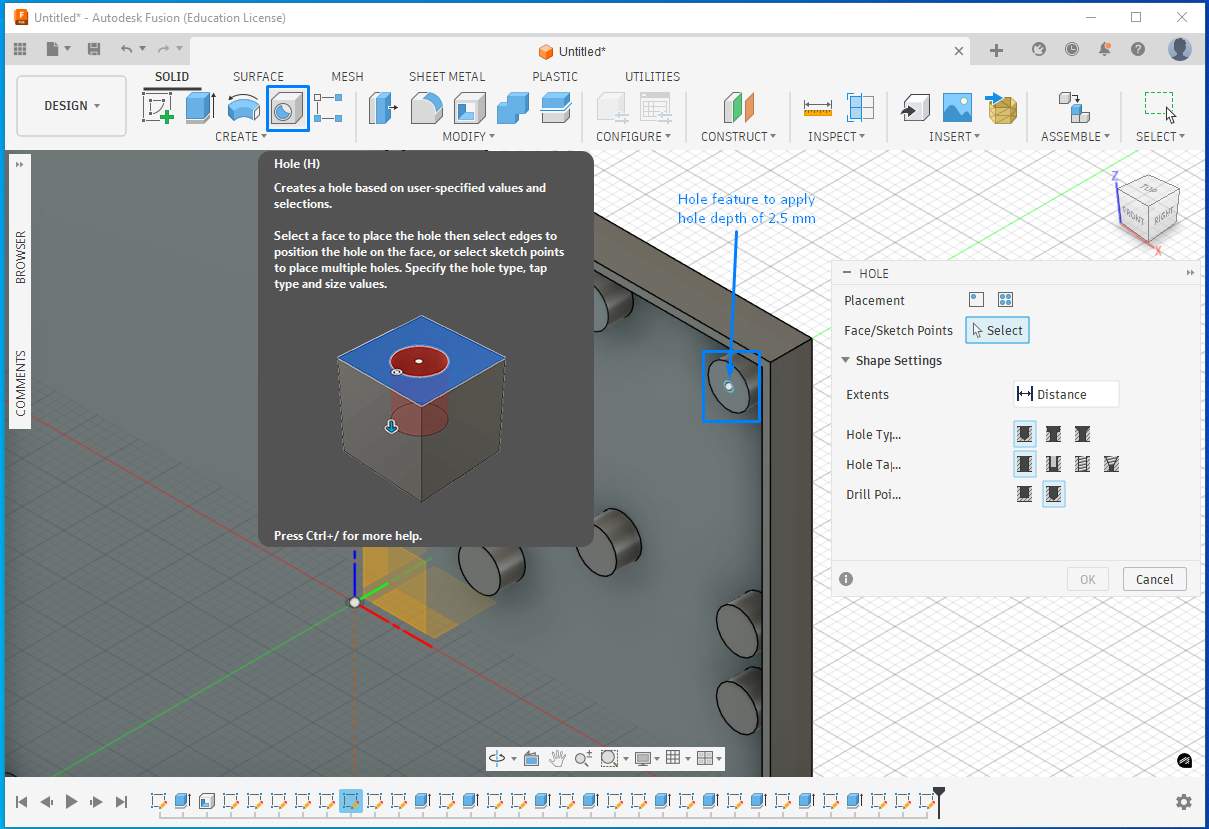Click the Pan hand icon in navigation bar
The width and height of the screenshot is (1209, 829).
558,758
